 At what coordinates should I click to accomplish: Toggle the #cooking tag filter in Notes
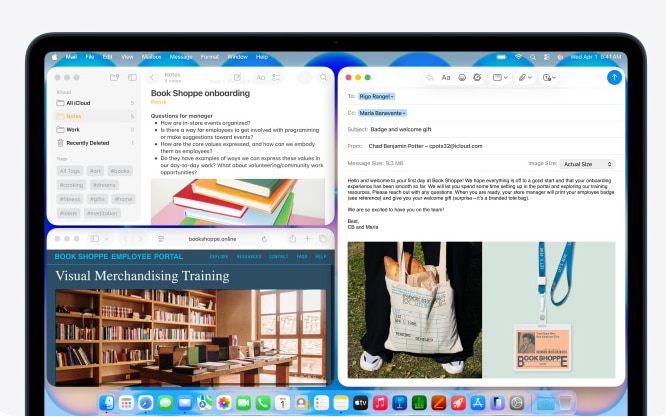[71, 185]
